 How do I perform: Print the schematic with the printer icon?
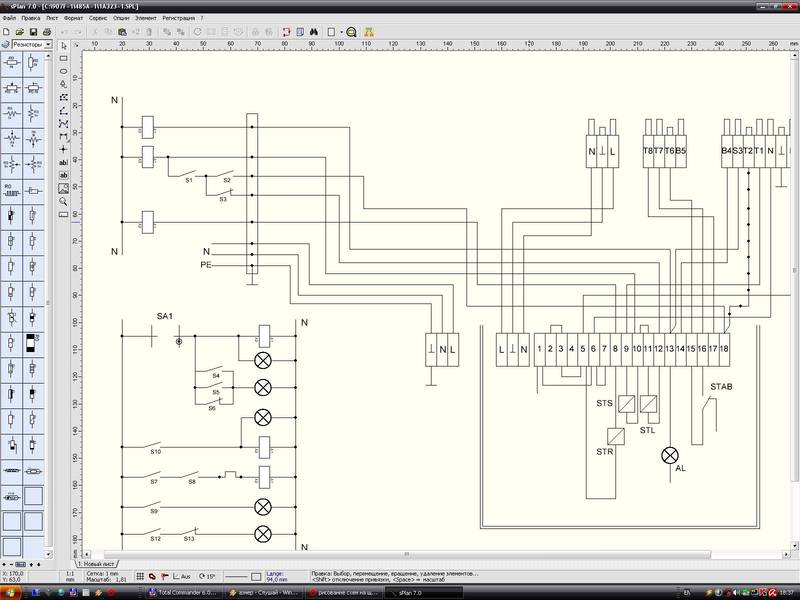[x=46, y=32]
